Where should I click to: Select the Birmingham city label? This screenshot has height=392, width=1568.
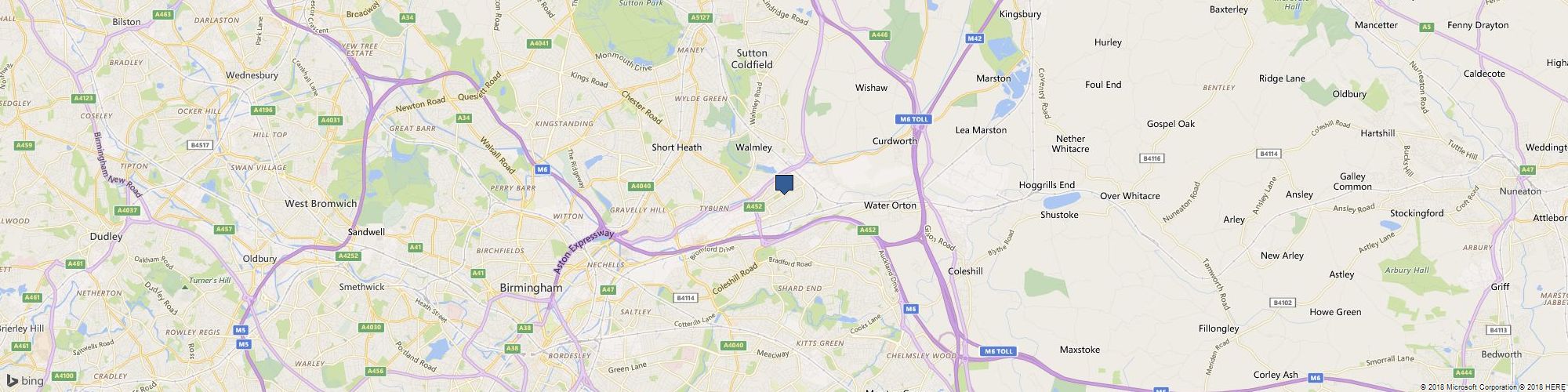click(x=532, y=289)
